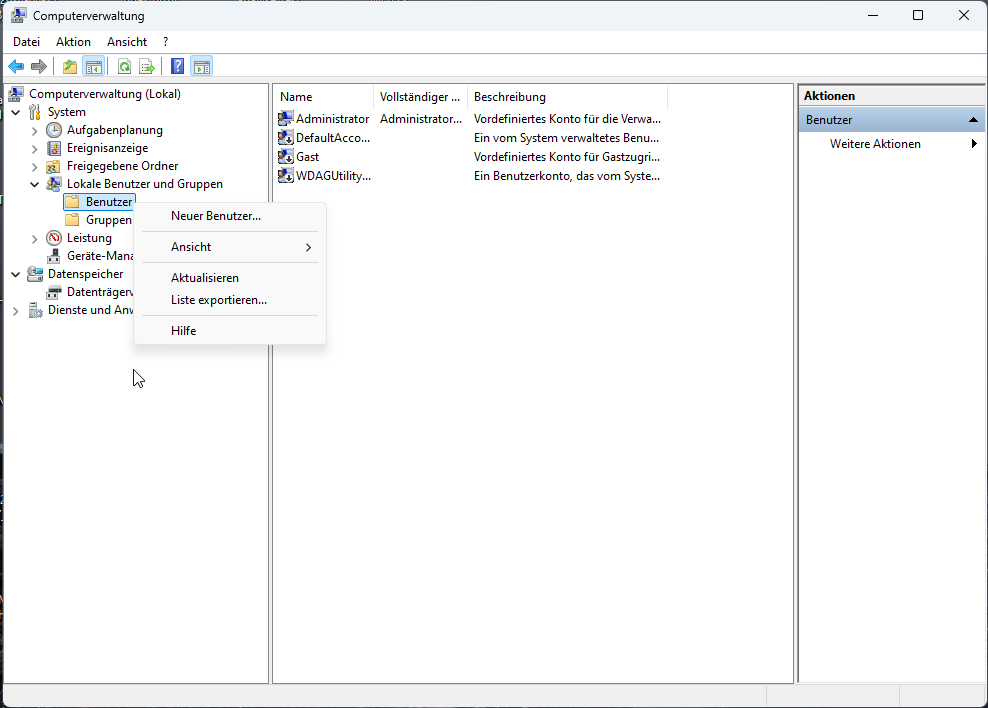
Task: Click the DefaultAccount user icon
Action: [285, 137]
